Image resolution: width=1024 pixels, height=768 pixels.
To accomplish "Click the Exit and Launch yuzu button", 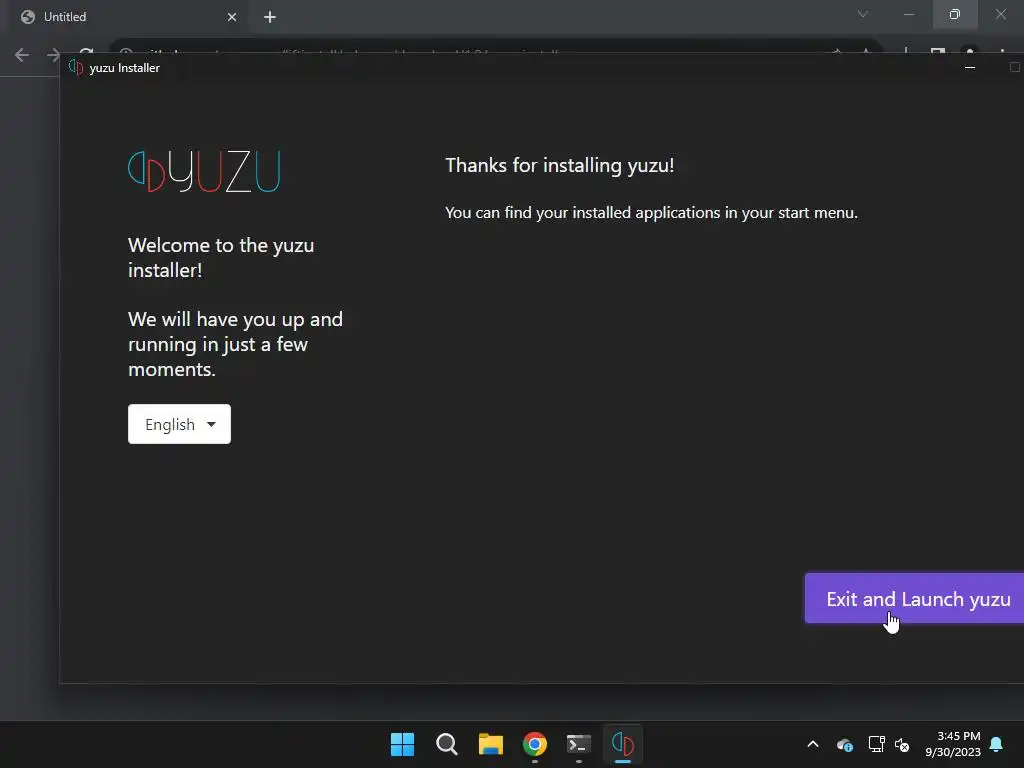I will pyautogui.click(x=914, y=598).
